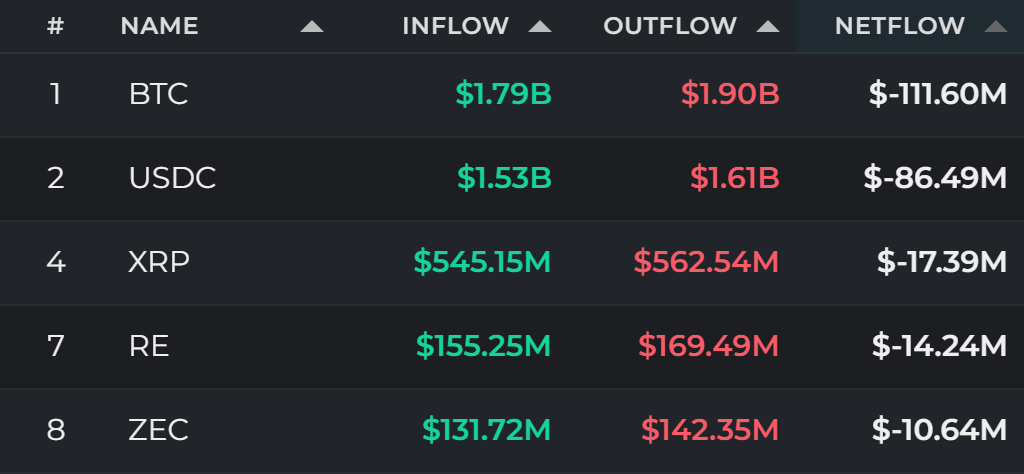Screen dimensions: 1024x474
Task: Click rank number 8 in ZEC row
Action: tap(56, 430)
